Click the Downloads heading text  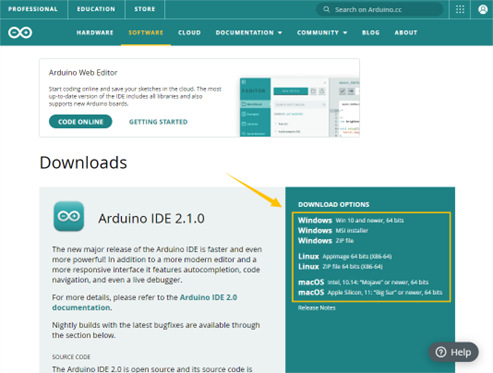[83, 163]
